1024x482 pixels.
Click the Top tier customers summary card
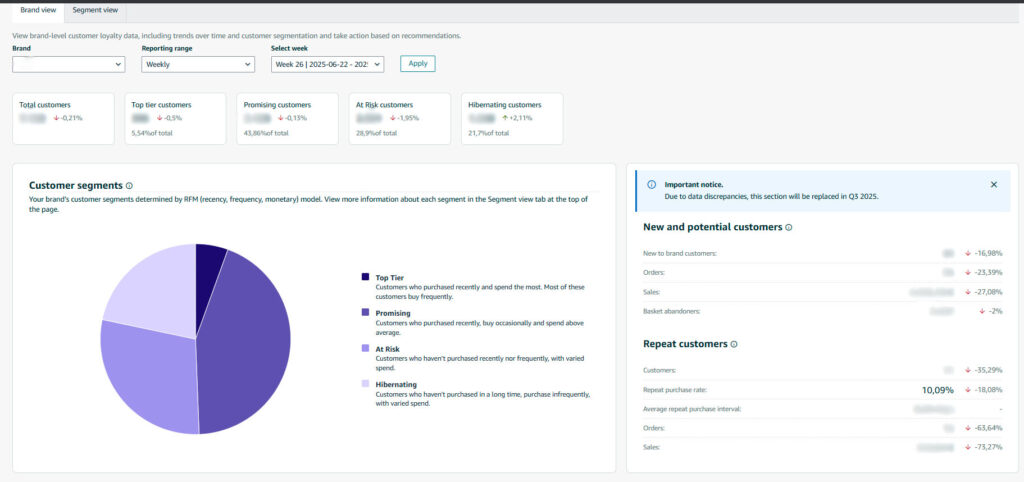[177, 118]
